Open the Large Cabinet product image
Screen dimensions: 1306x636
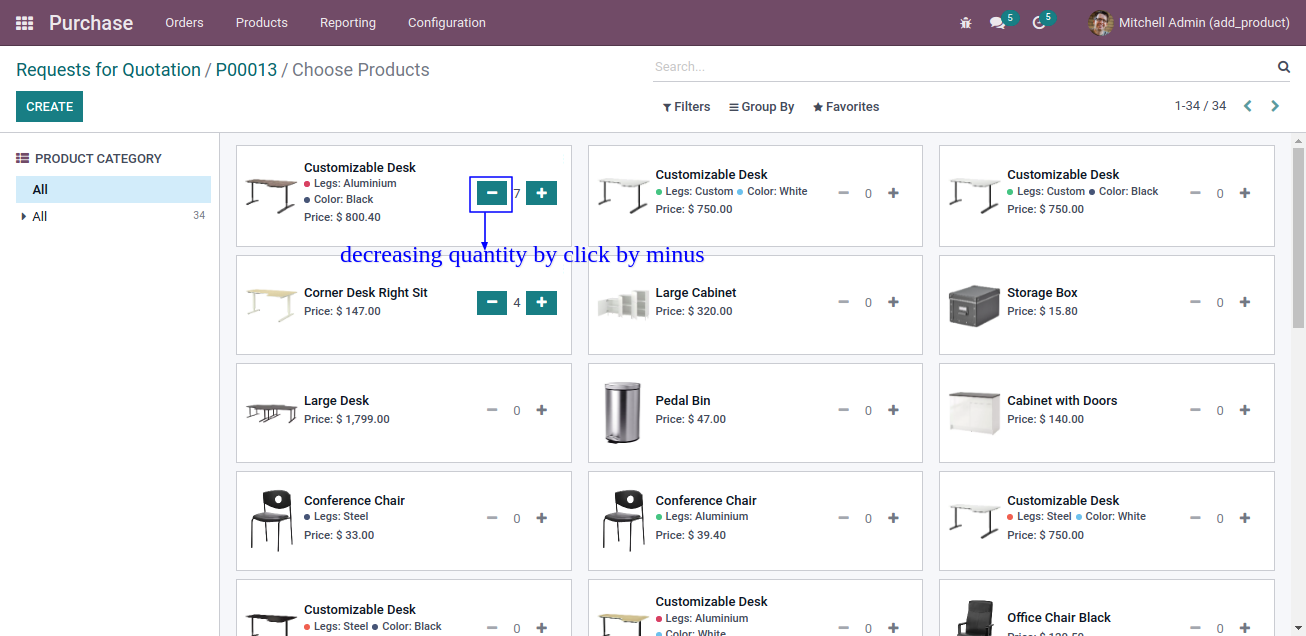[x=623, y=304]
